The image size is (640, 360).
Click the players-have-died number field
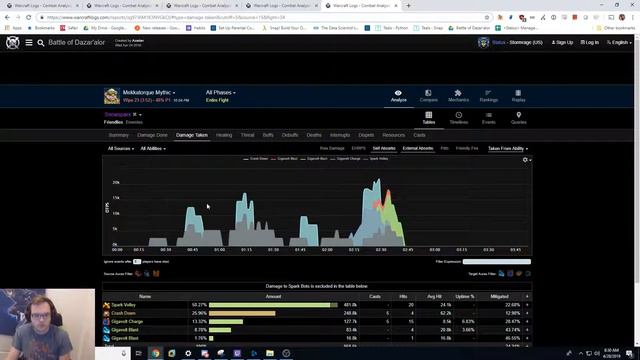[x=137, y=262]
